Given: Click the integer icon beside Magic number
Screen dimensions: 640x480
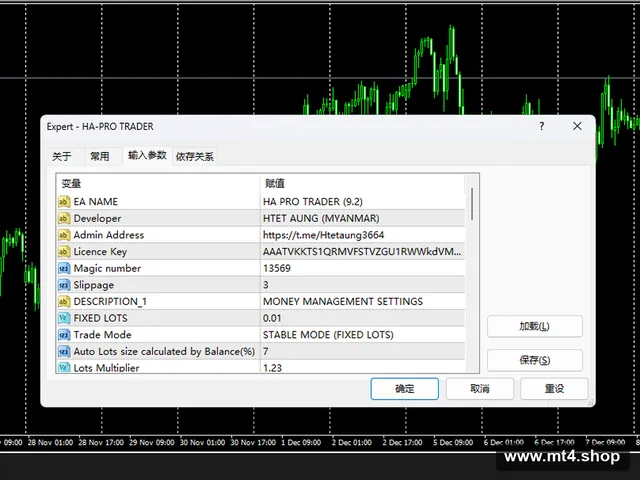Looking at the screenshot, I should tap(64, 269).
